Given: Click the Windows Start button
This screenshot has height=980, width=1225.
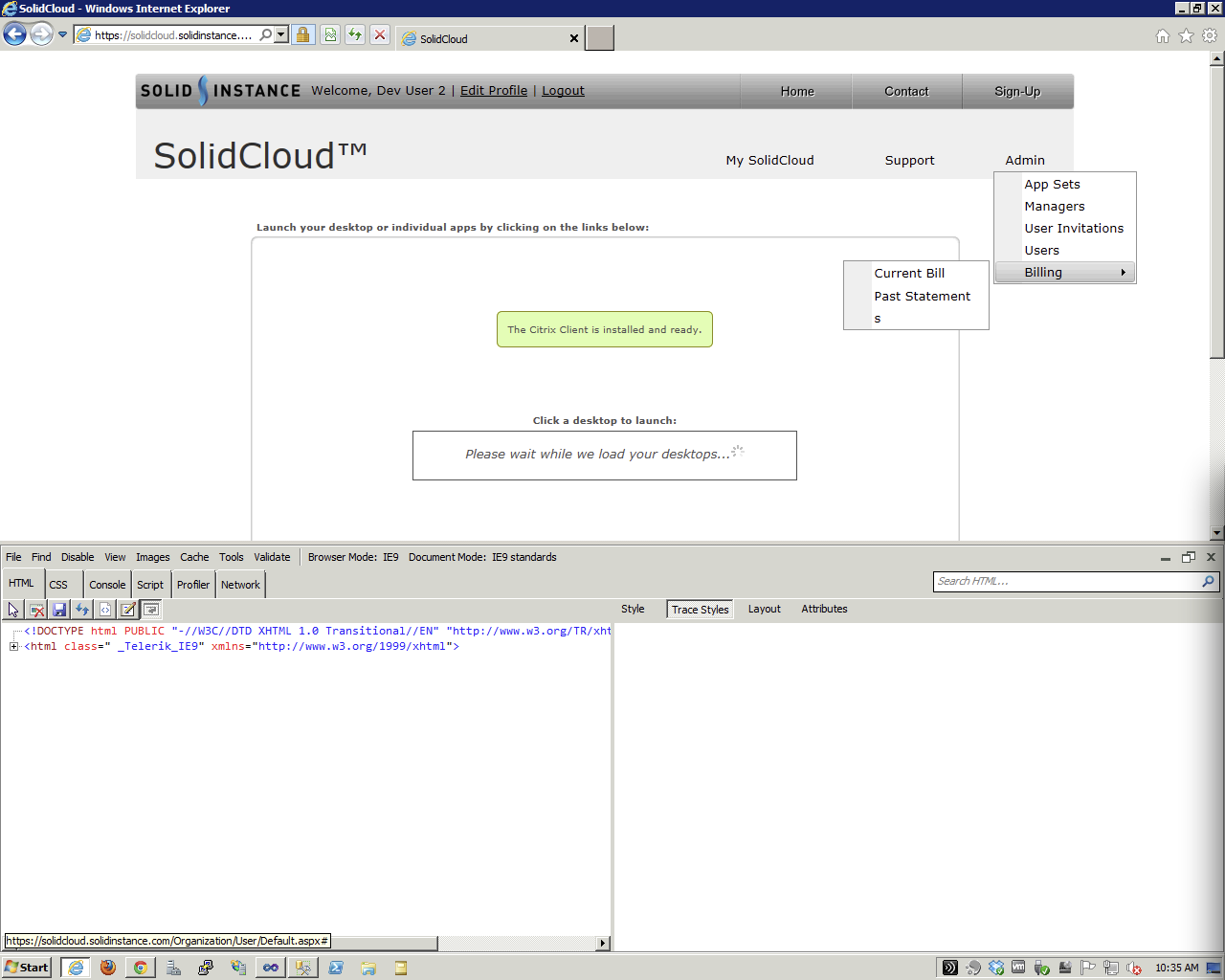Looking at the screenshot, I should (x=27, y=968).
